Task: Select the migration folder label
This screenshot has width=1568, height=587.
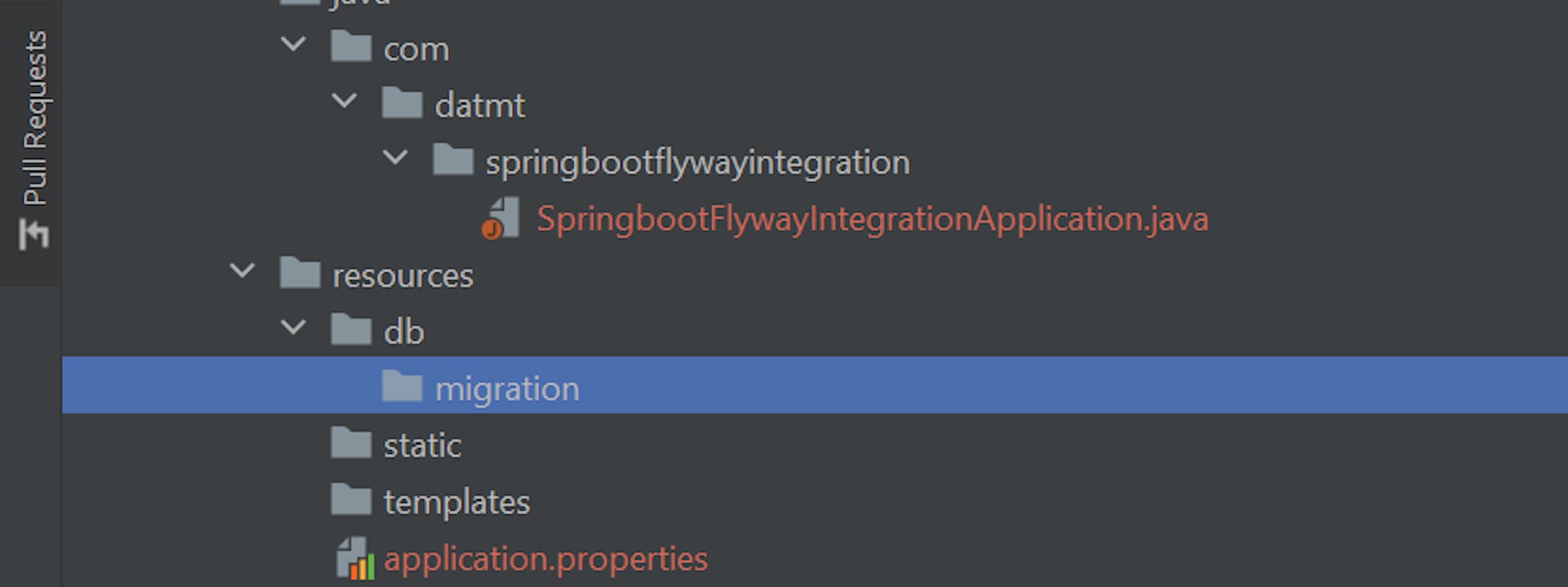Action: click(x=507, y=389)
